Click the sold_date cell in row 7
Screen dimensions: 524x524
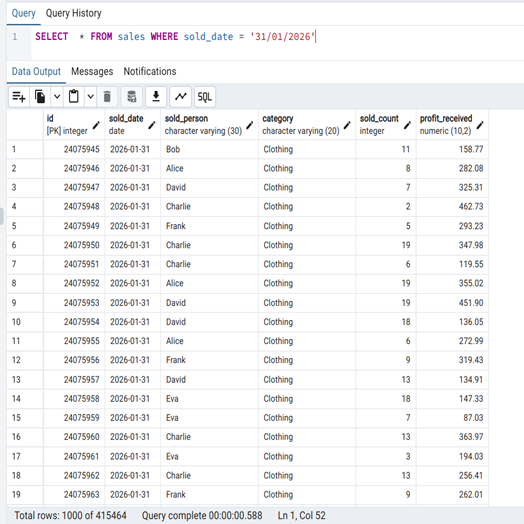pos(133,264)
